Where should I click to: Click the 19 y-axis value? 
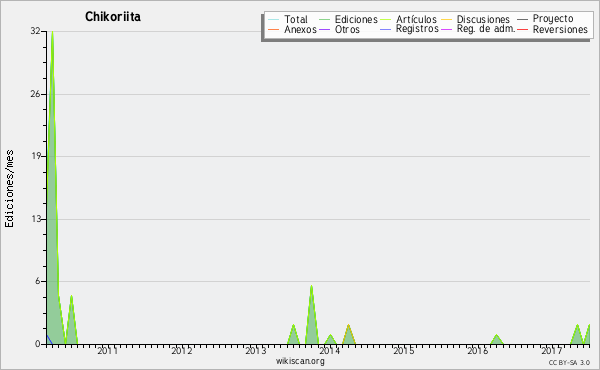click(35, 156)
